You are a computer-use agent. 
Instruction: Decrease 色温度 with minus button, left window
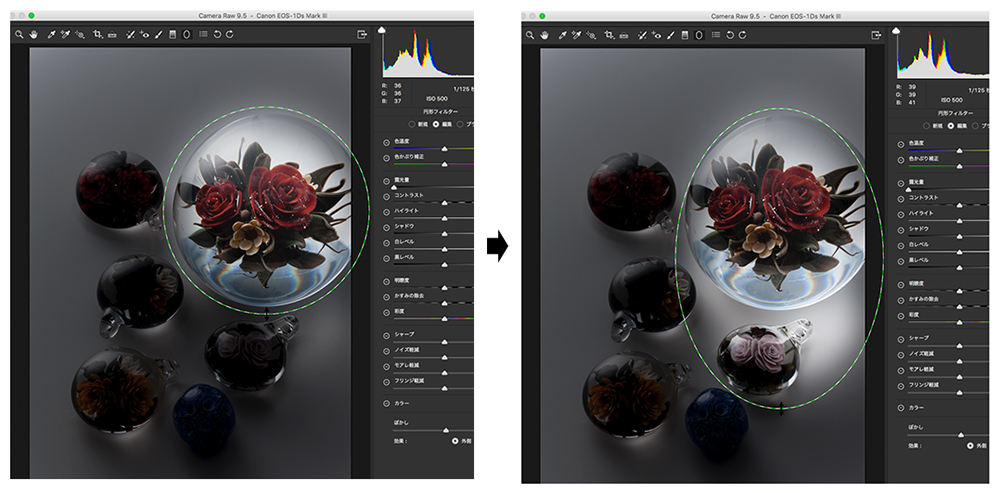[386, 143]
